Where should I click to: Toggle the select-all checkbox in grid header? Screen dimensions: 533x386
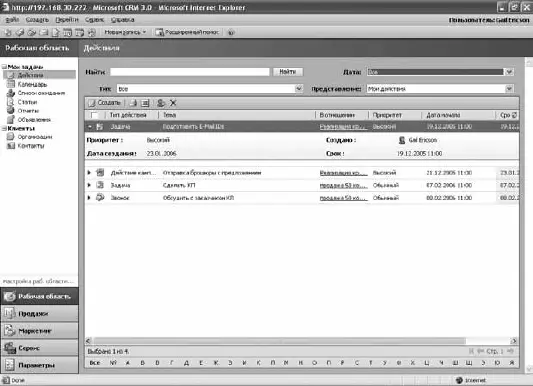(x=94, y=115)
